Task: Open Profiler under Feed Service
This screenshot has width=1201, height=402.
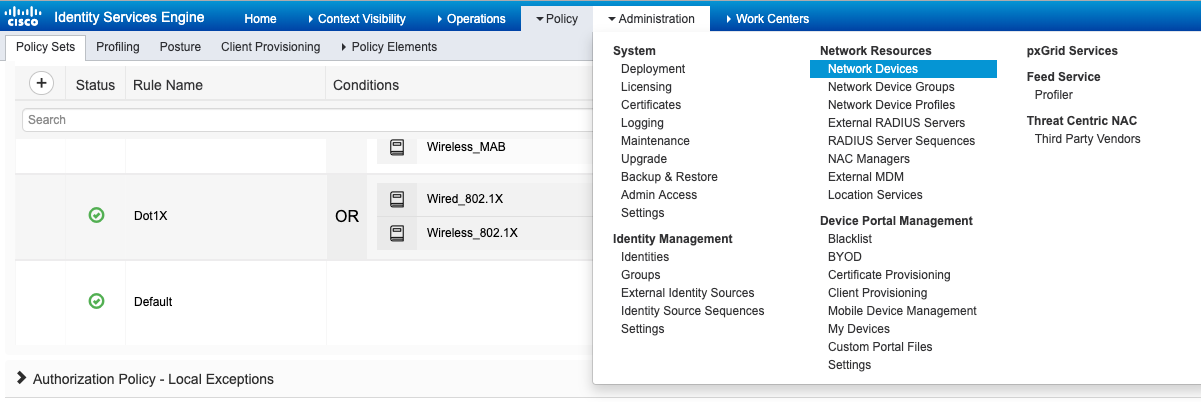Action: coord(1054,95)
